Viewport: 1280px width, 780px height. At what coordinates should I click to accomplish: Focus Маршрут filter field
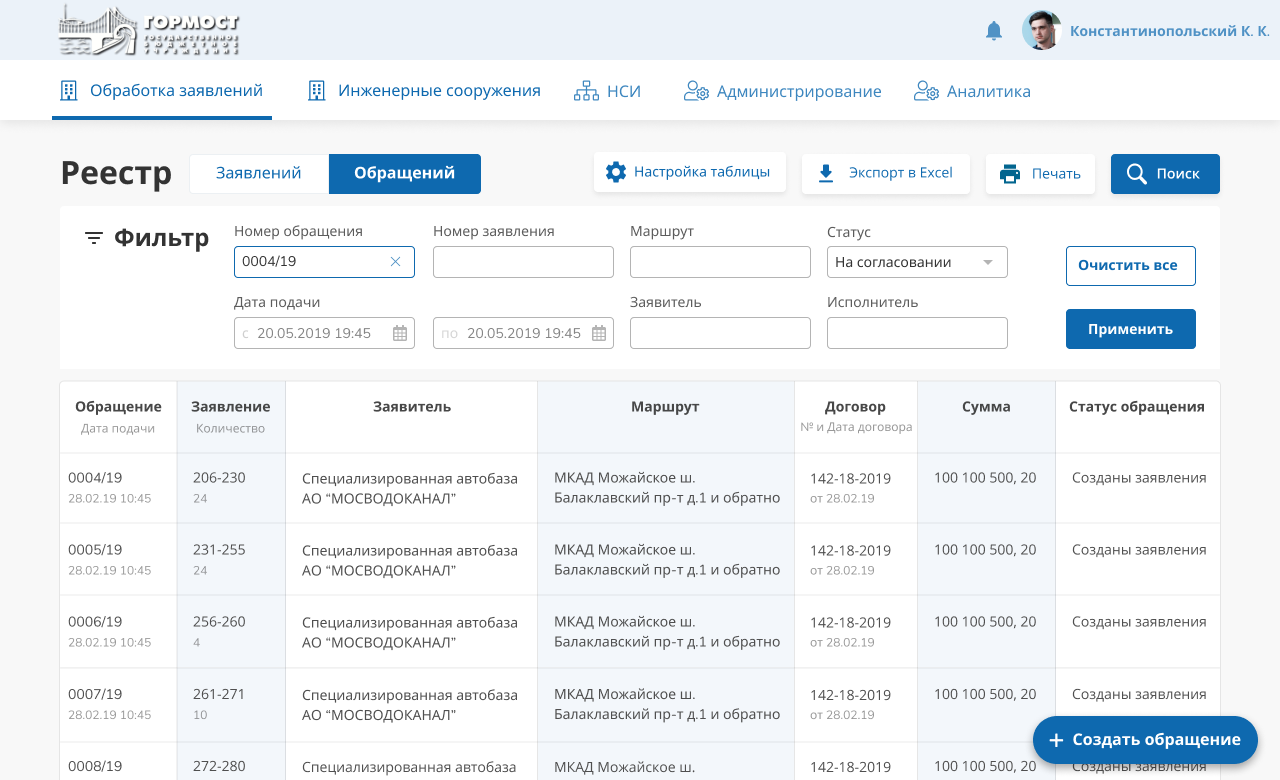pos(720,262)
